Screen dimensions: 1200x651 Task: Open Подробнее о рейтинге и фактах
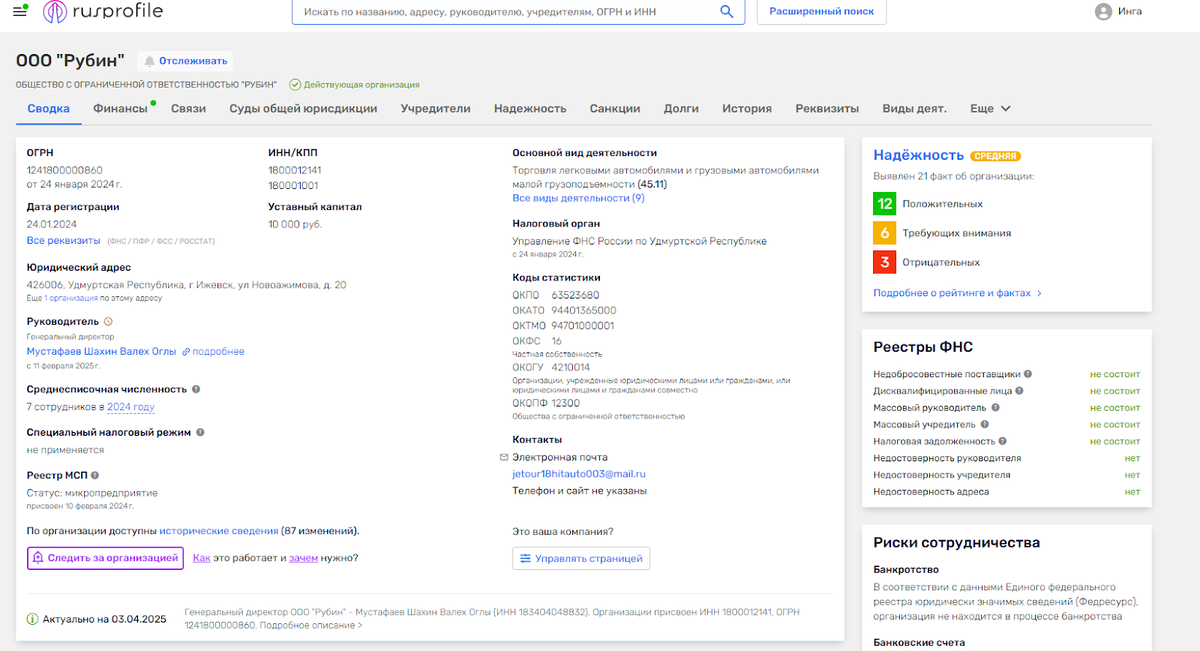point(957,293)
